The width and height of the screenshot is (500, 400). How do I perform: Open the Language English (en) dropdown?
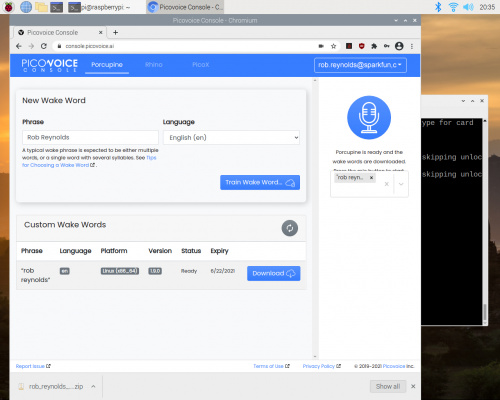[231, 137]
